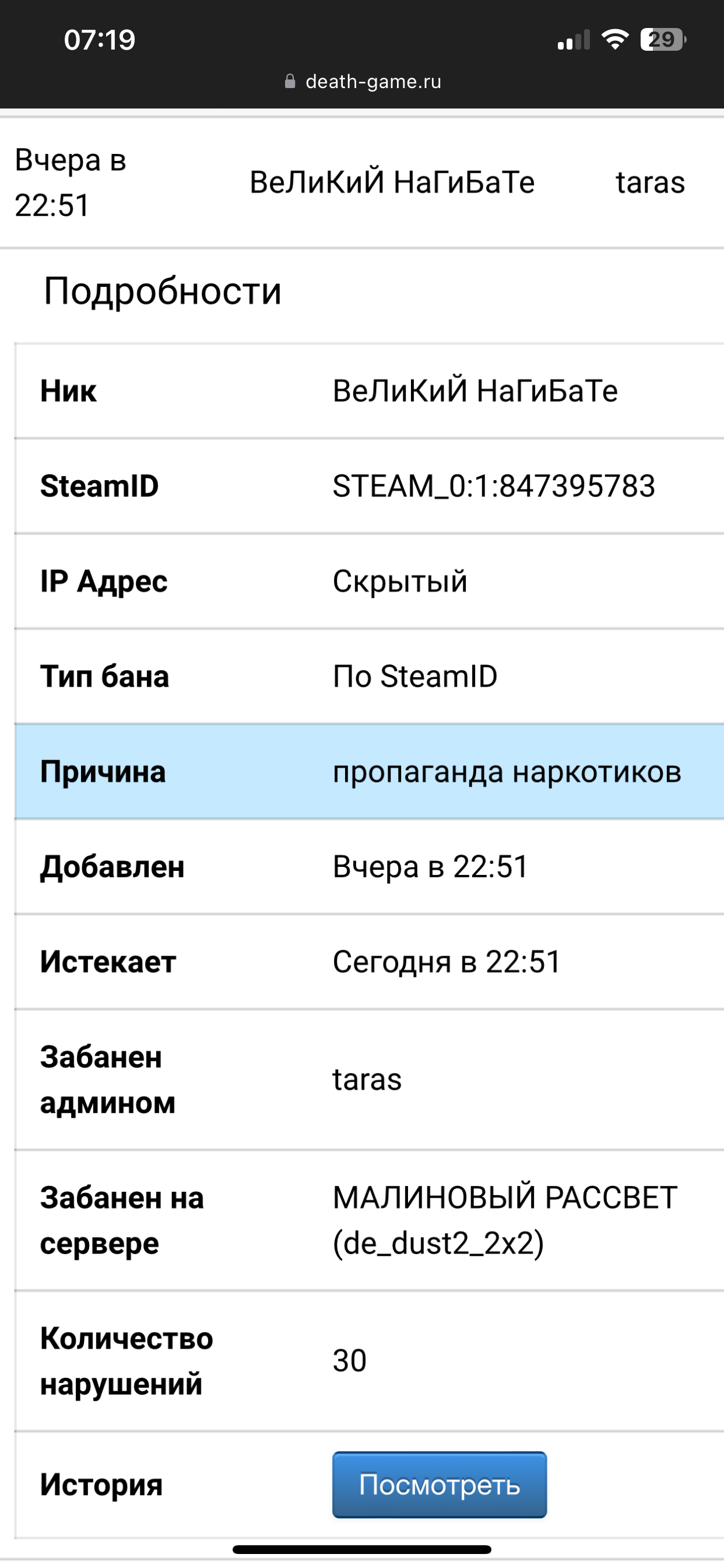The height and width of the screenshot is (1568, 724).
Task: Tap the Истекает value Сегодня в 22:51
Action: click(446, 962)
